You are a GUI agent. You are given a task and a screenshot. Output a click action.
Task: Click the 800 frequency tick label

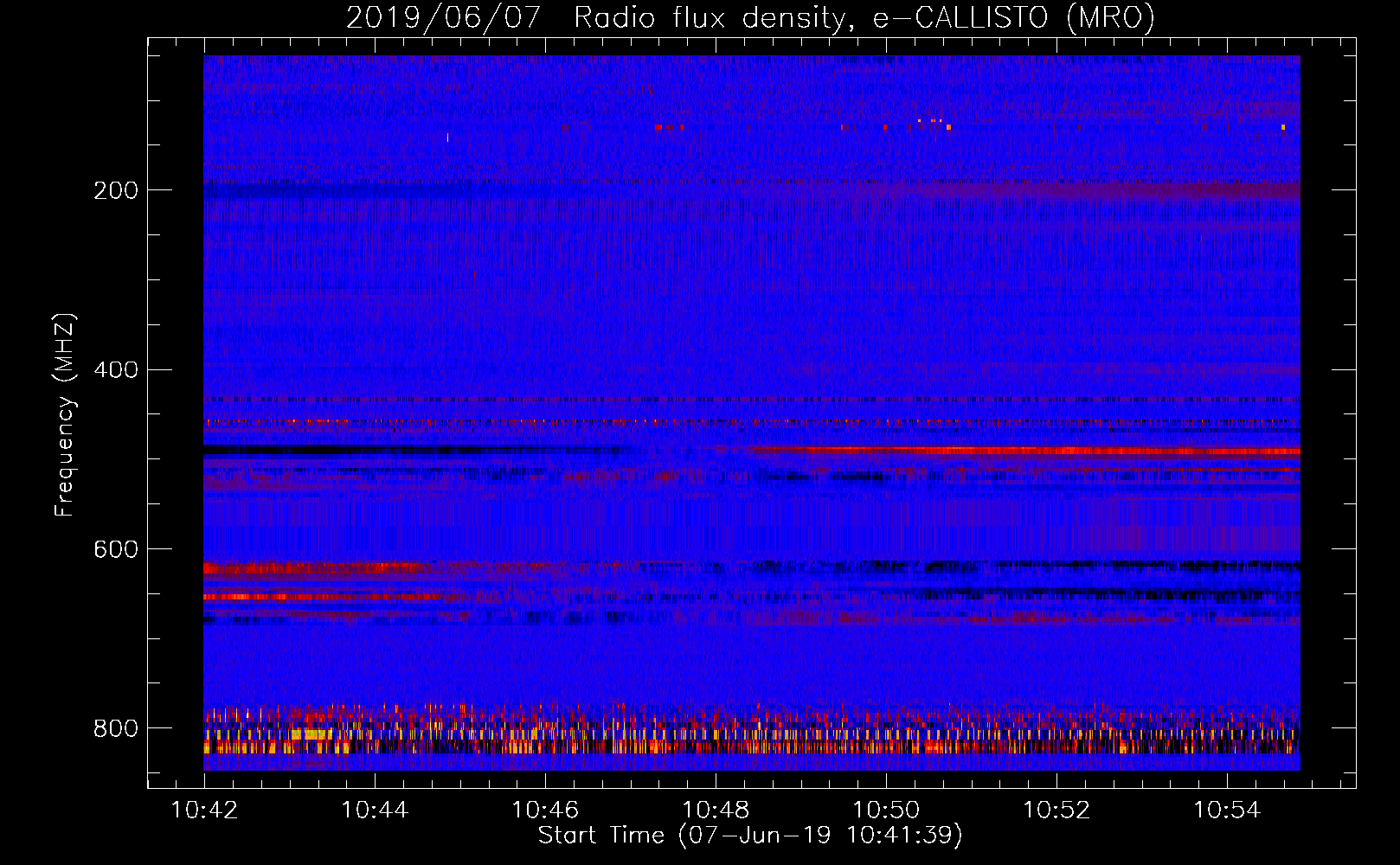click(x=116, y=729)
